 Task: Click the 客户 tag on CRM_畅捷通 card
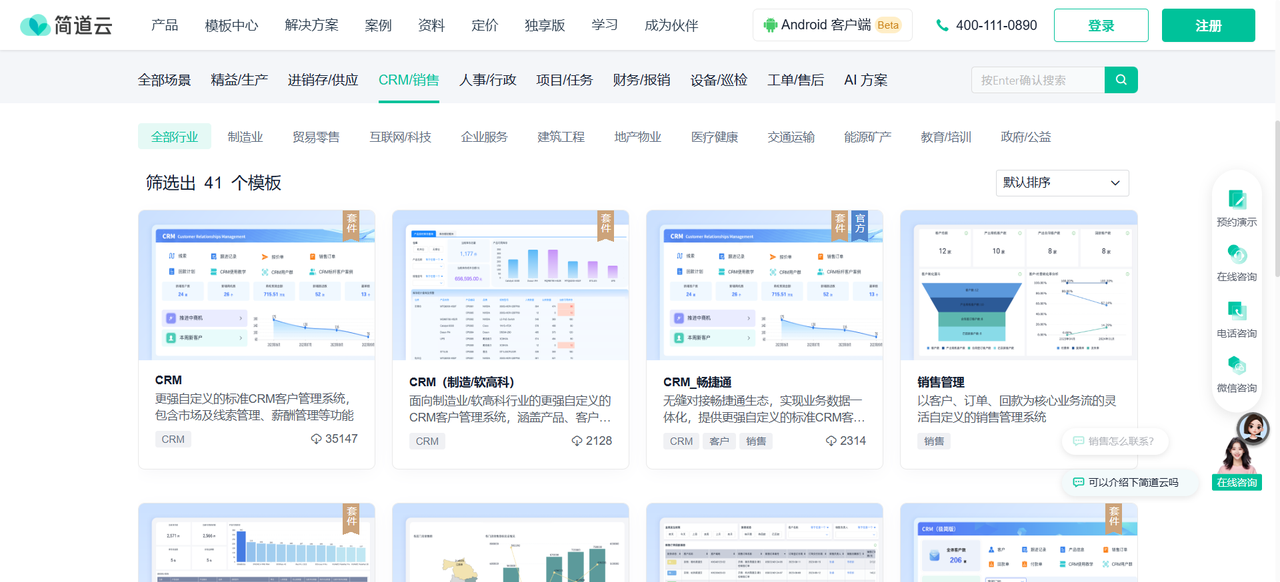(x=719, y=441)
